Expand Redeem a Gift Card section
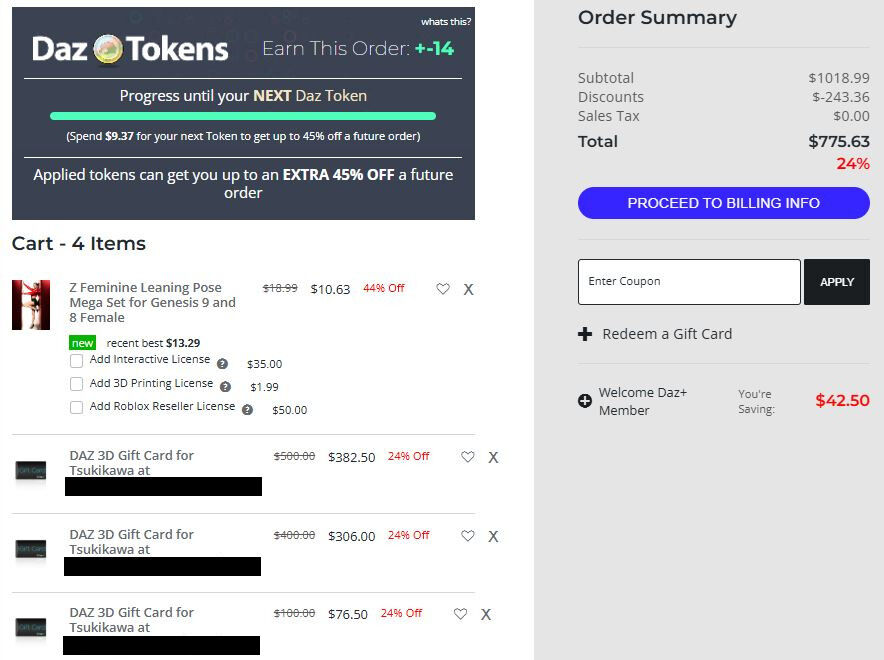Screen dimensions: 884x660 click(655, 334)
